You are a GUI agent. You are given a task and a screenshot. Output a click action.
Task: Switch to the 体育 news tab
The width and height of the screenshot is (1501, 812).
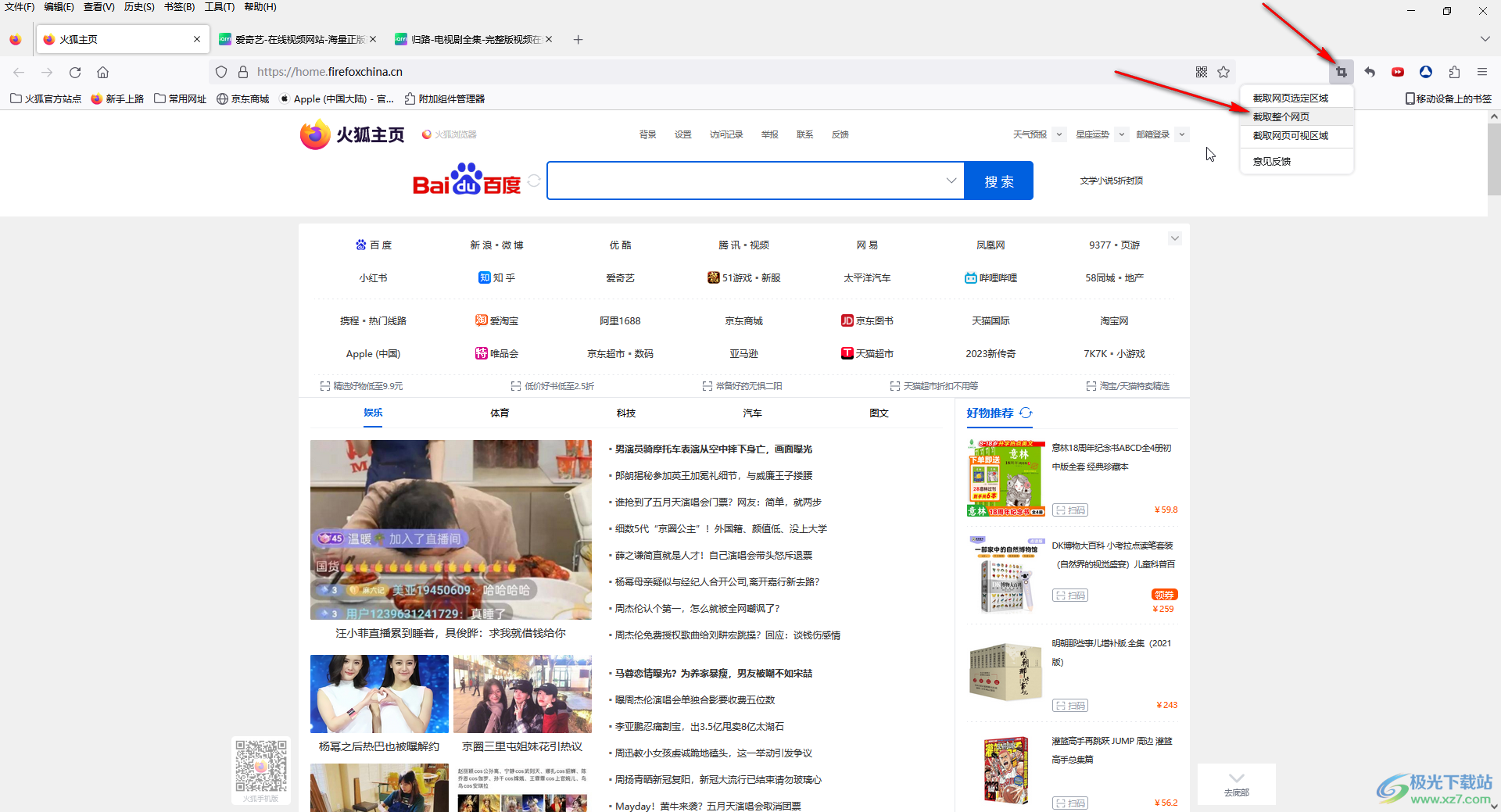[x=500, y=413]
